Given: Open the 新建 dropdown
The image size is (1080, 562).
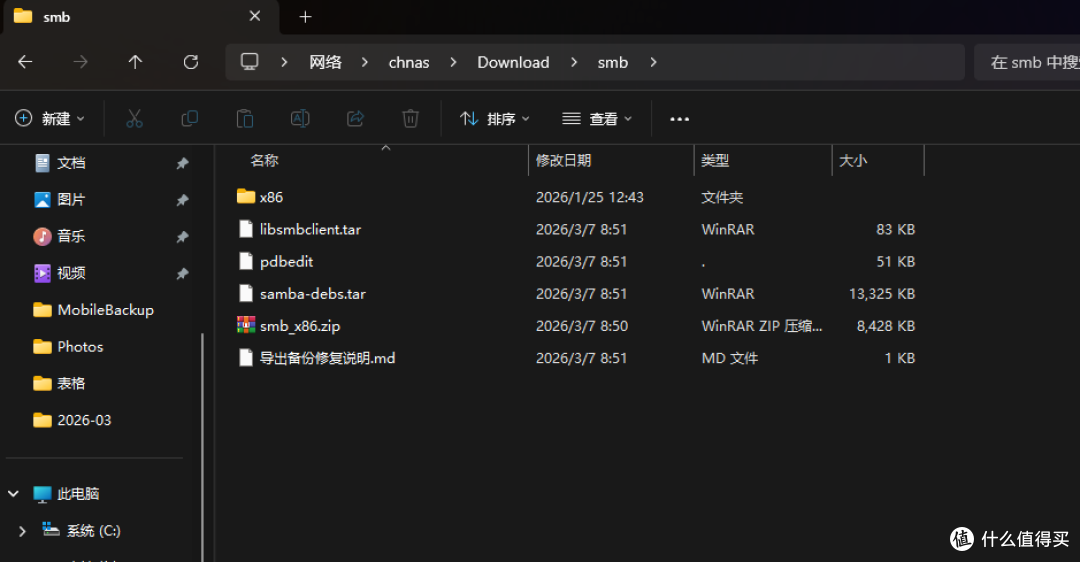Looking at the screenshot, I should tap(50, 118).
